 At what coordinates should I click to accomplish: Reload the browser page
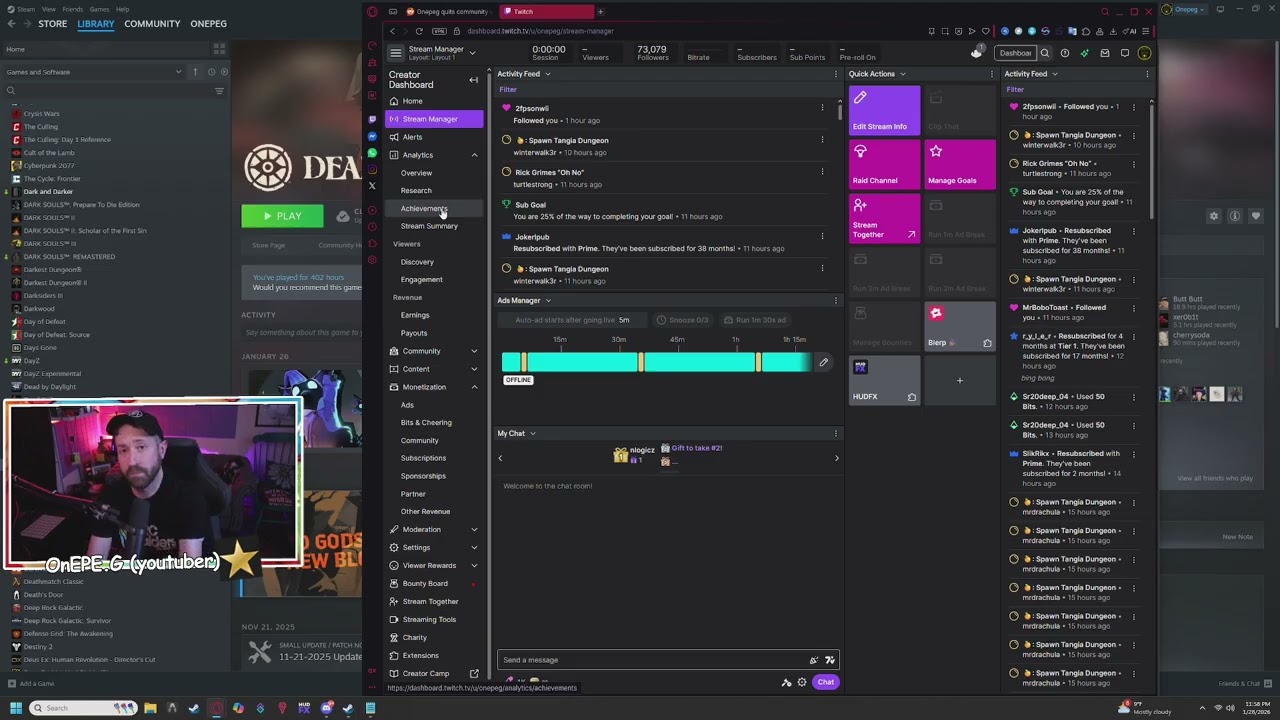tap(419, 31)
